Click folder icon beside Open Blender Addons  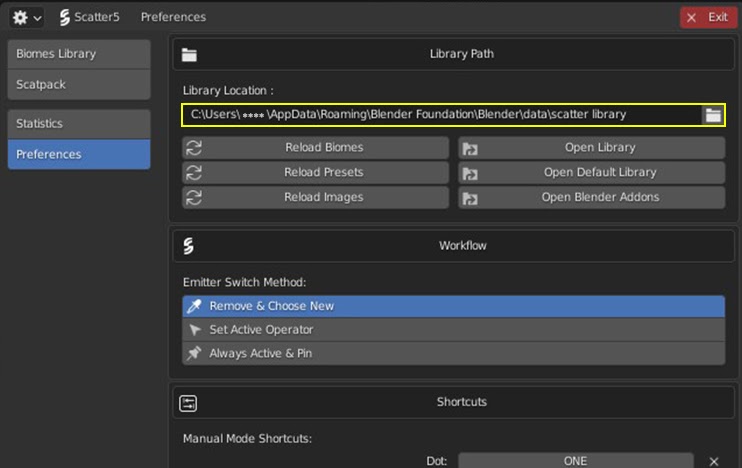click(x=470, y=199)
